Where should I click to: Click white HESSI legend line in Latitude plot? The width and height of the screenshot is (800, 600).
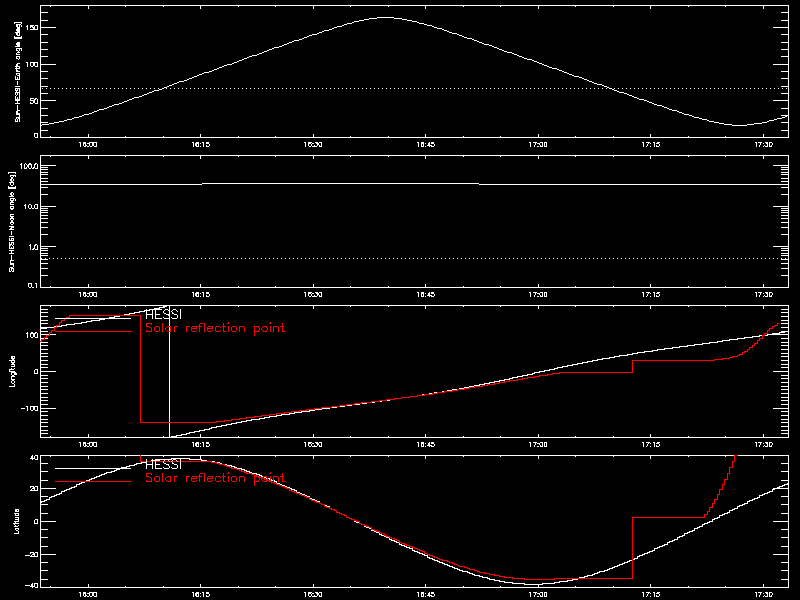coord(93,468)
